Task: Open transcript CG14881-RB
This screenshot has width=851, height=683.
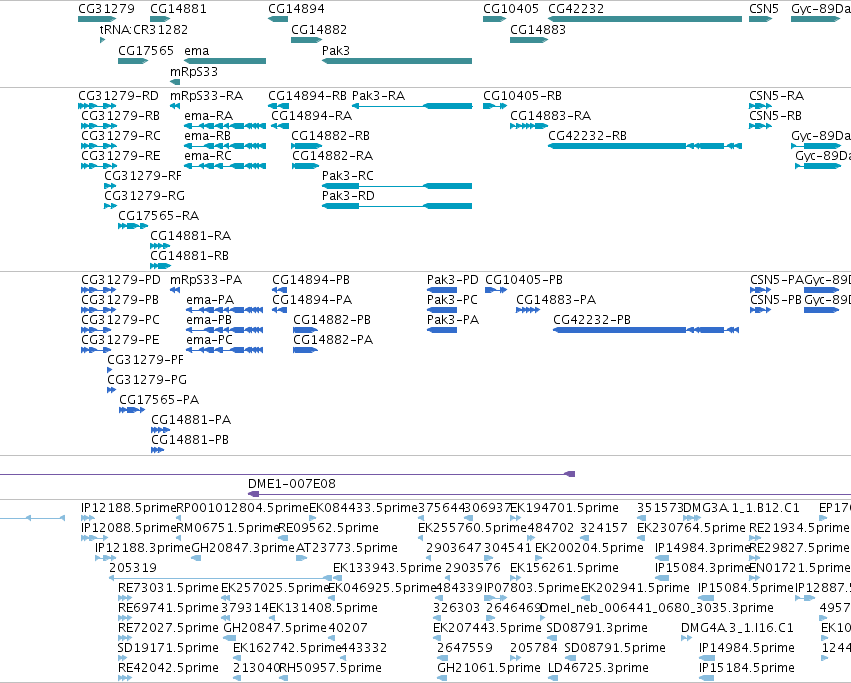Action: click(189, 256)
